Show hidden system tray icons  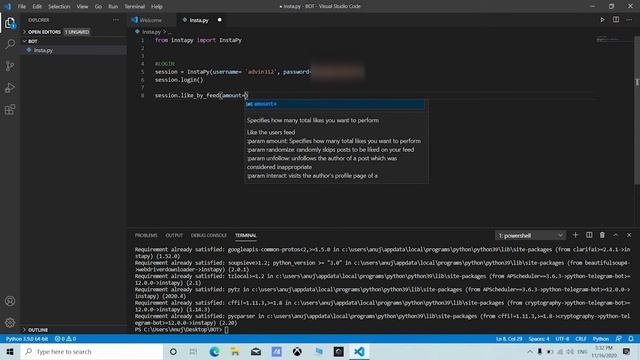point(530,351)
